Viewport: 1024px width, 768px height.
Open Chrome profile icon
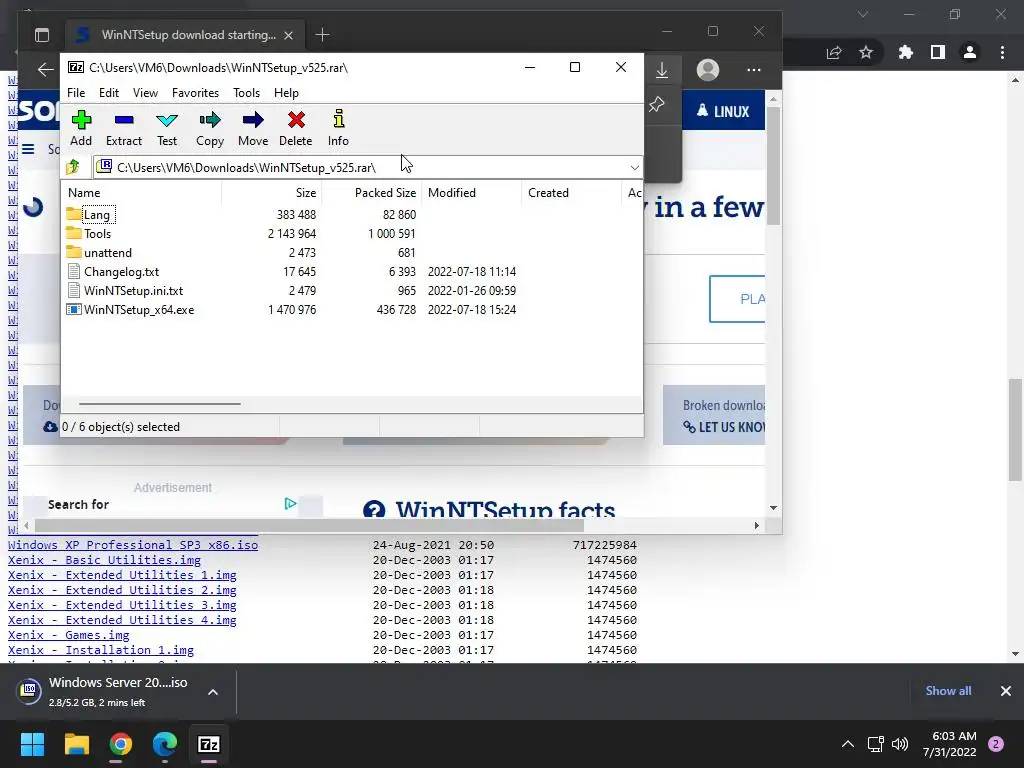pyautogui.click(x=970, y=52)
